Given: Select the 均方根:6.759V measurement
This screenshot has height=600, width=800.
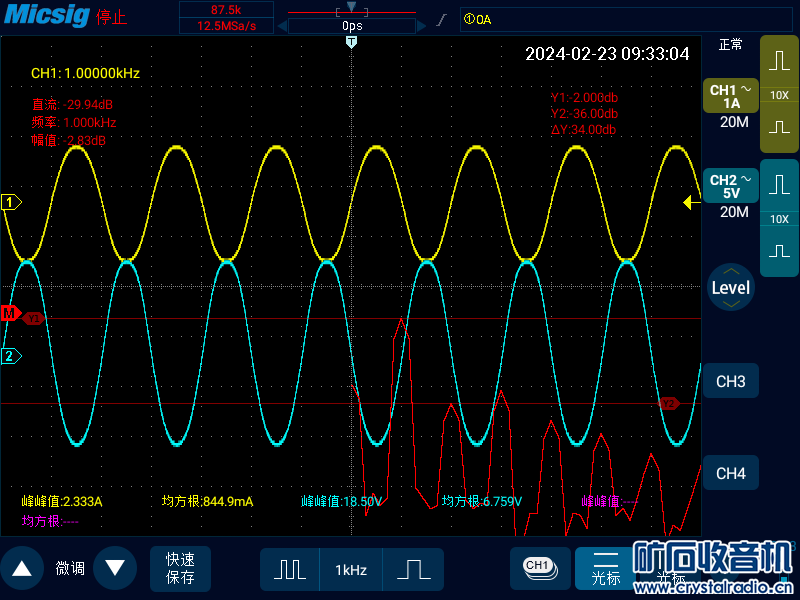Looking at the screenshot, I should [482, 502].
